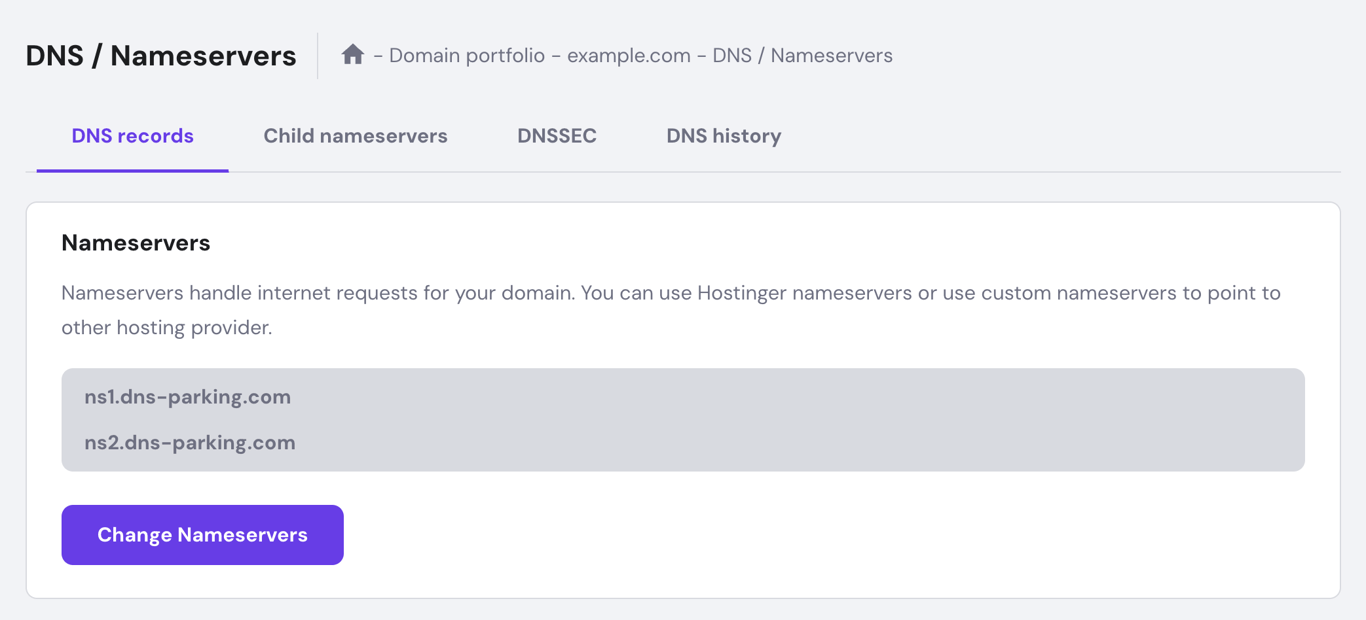1366x620 pixels.
Task: Click the ns2.dns-parking.com nameserver entry
Action: pos(190,442)
